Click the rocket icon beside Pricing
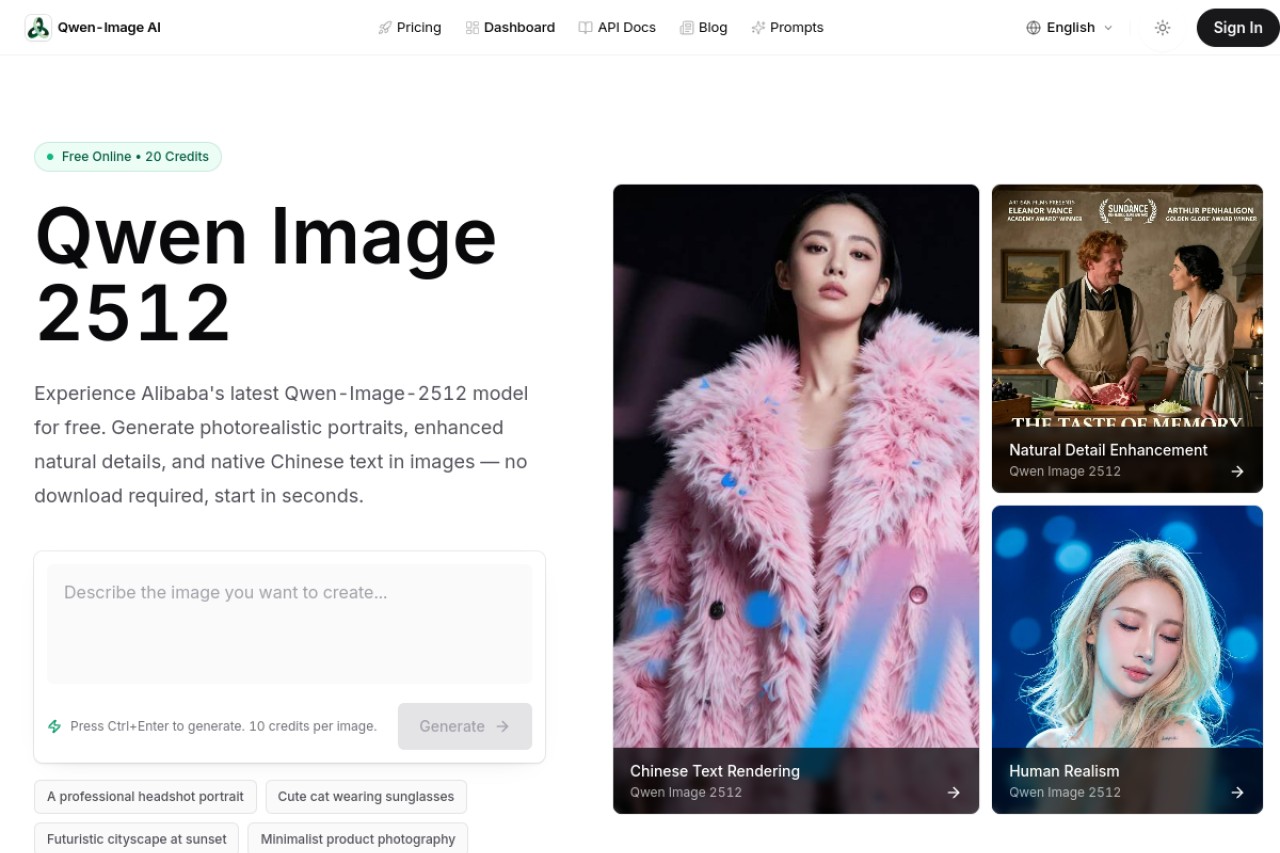Image resolution: width=1280 pixels, height=853 pixels. (385, 28)
